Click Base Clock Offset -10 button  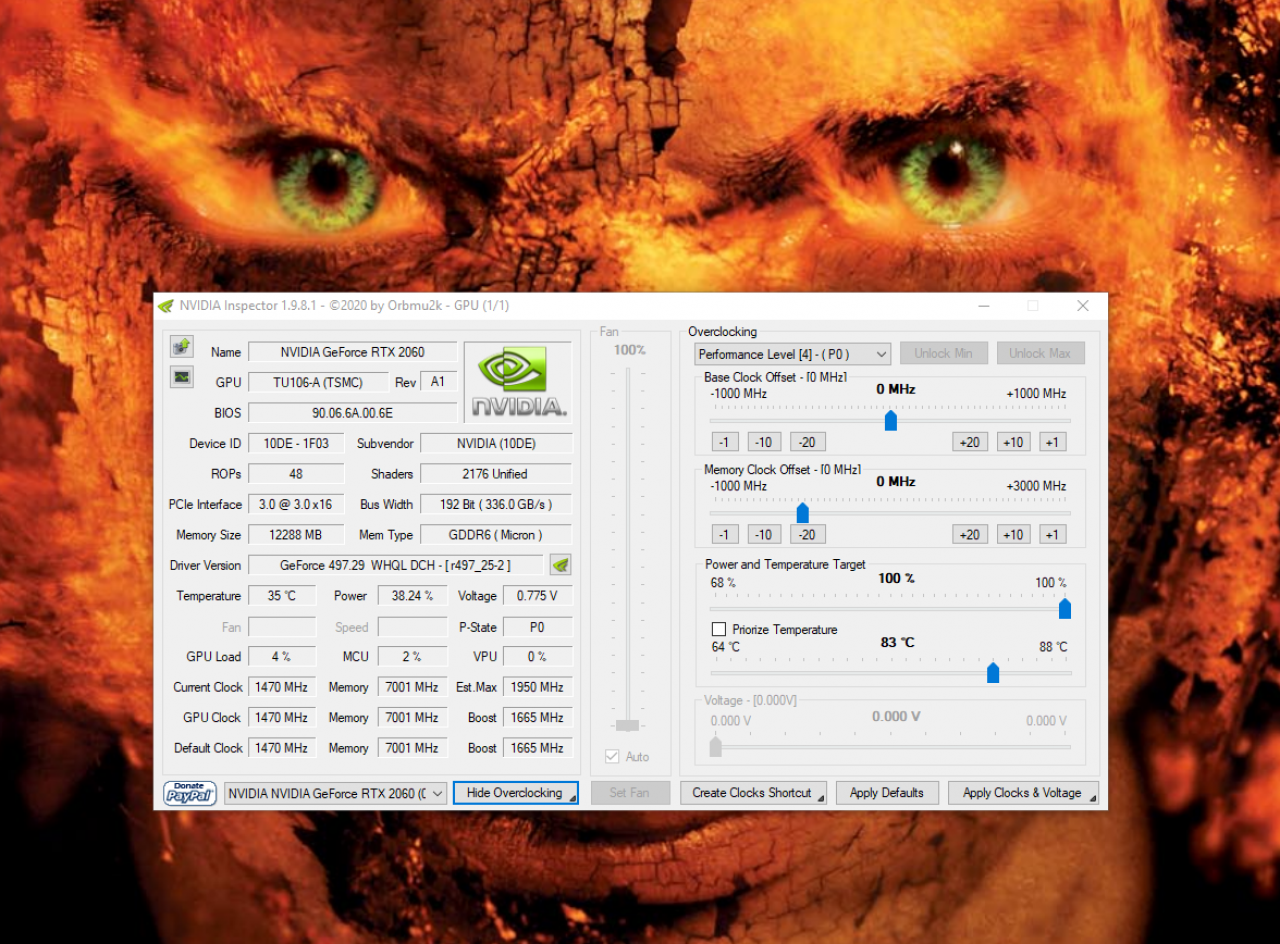click(x=763, y=442)
